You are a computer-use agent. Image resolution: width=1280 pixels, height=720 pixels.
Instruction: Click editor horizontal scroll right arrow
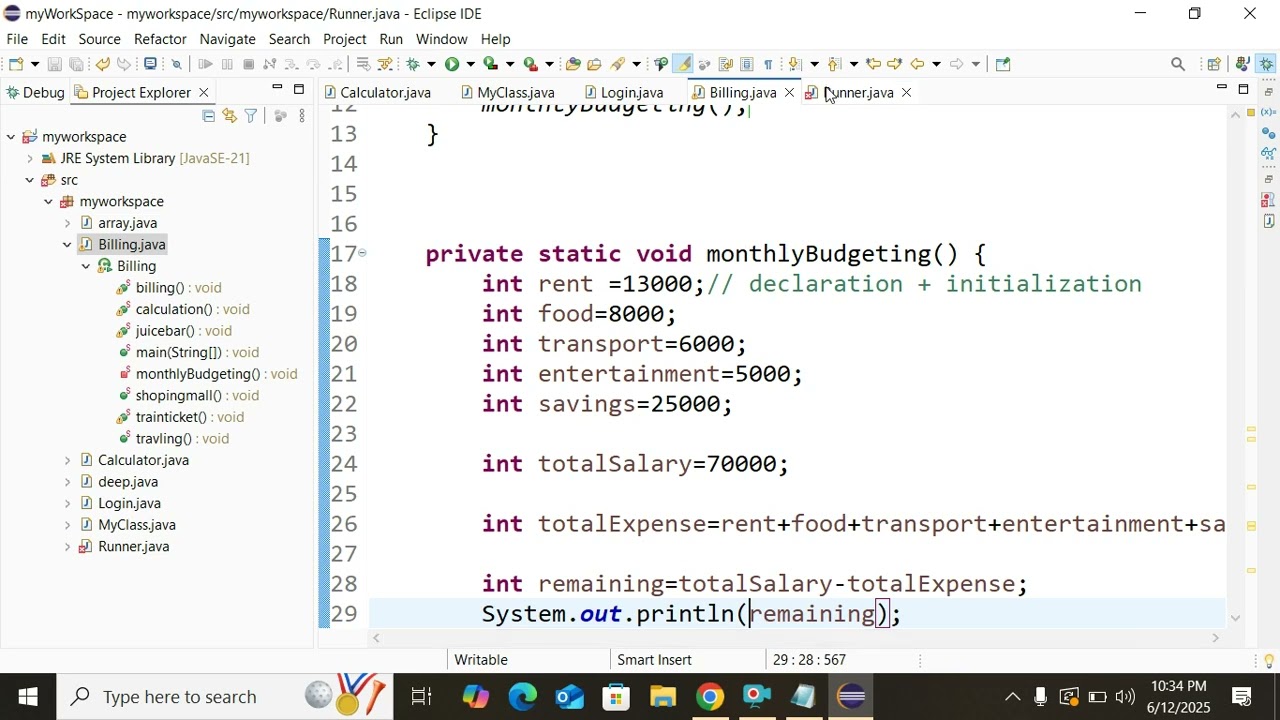click(1216, 637)
